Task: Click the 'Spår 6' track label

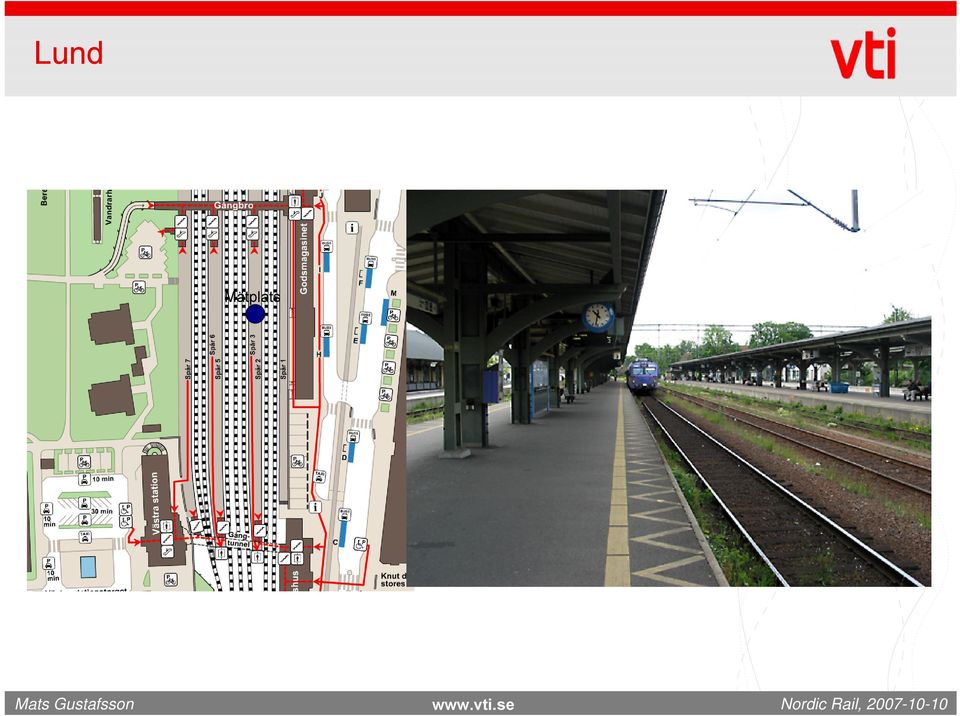Action: click(212, 344)
